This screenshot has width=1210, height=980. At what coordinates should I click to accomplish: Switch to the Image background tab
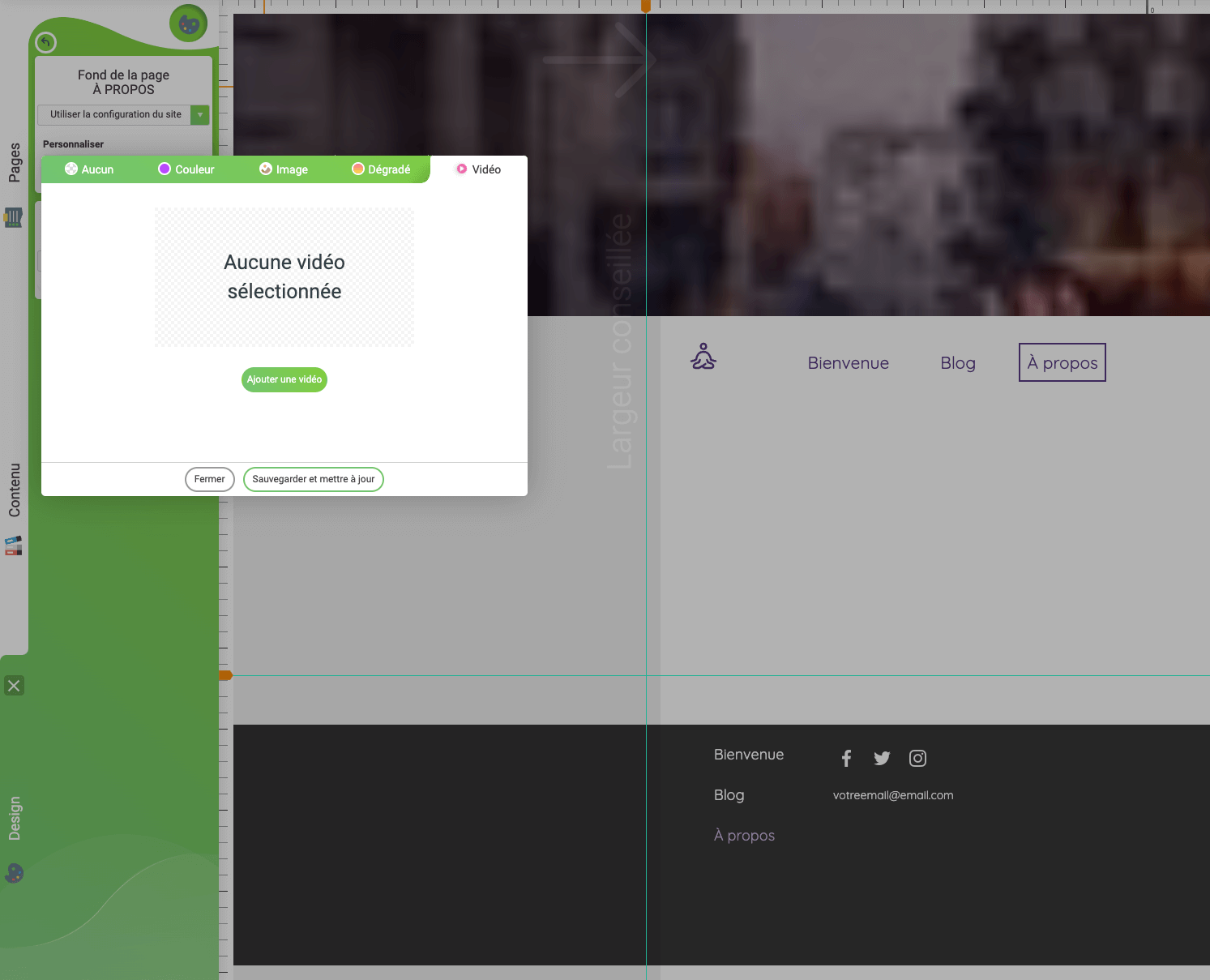click(284, 169)
